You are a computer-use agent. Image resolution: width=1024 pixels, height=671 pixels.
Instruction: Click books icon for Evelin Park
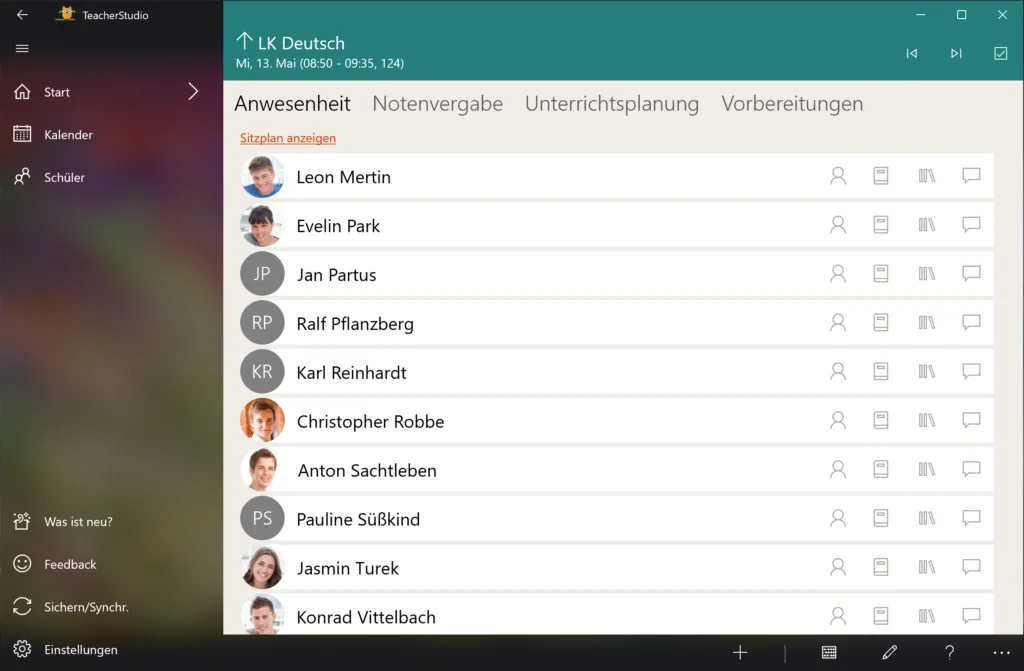click(x=927, y=225)
